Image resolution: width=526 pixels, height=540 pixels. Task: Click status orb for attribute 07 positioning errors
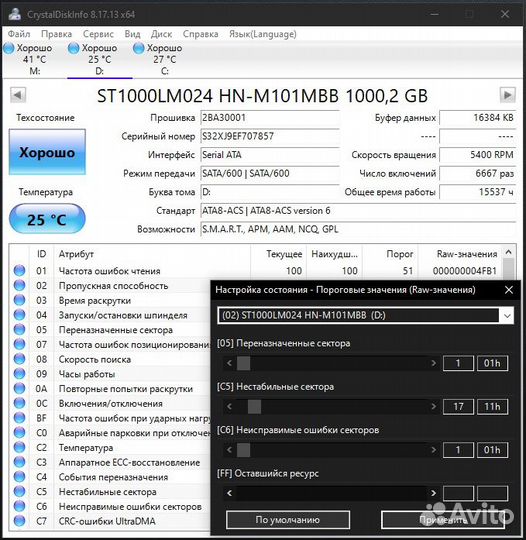[19, 344]
